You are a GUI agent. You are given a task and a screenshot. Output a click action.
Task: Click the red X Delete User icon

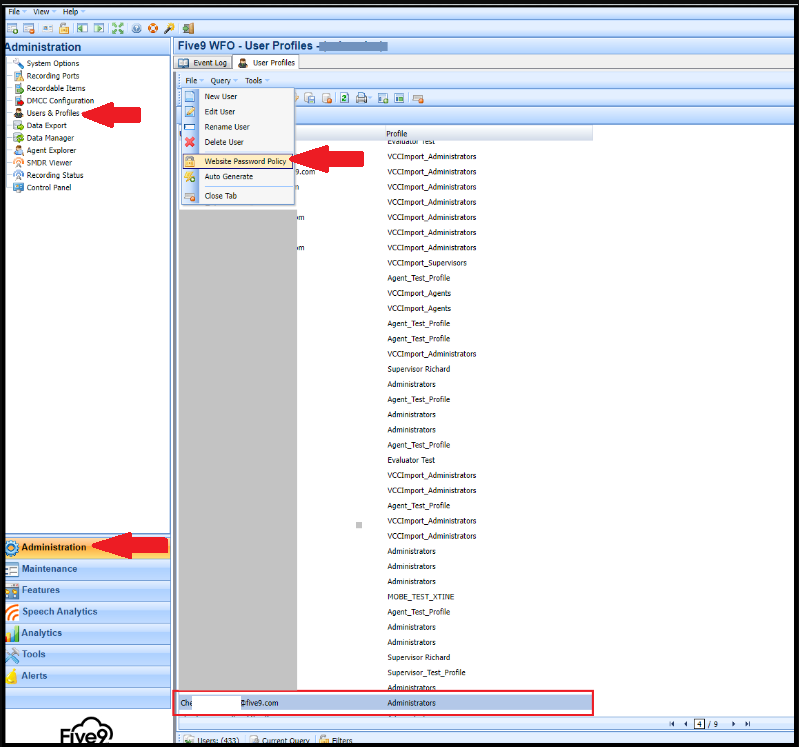click(x=190, y=142)
